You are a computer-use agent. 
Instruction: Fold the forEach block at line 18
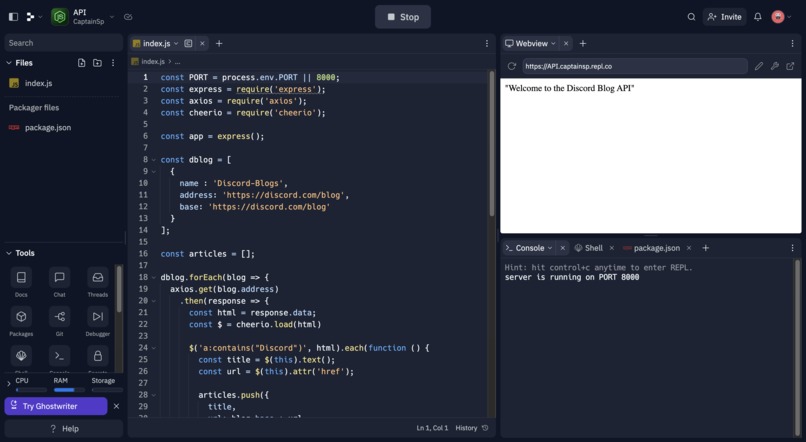coord(153,278)
